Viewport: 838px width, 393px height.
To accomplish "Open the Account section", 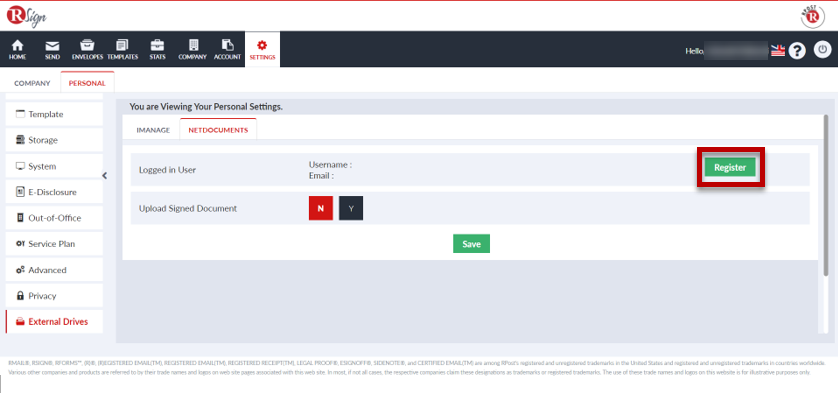I will (227, 49).
